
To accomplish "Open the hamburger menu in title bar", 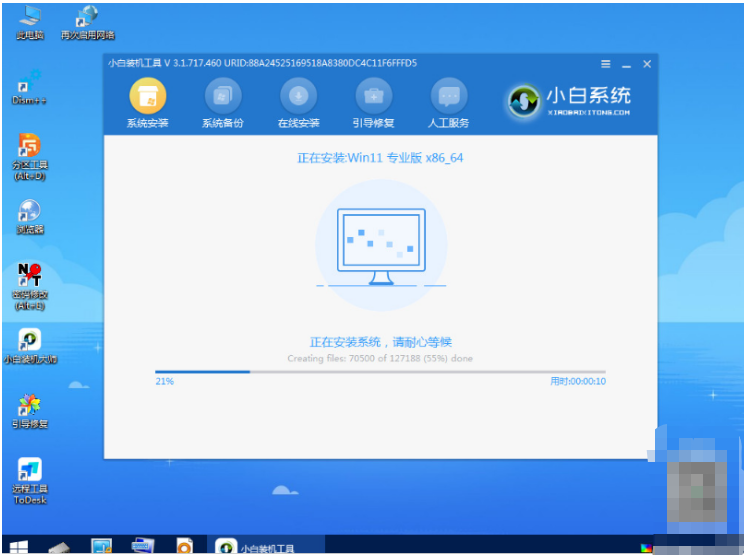I will tap(605, 64).
